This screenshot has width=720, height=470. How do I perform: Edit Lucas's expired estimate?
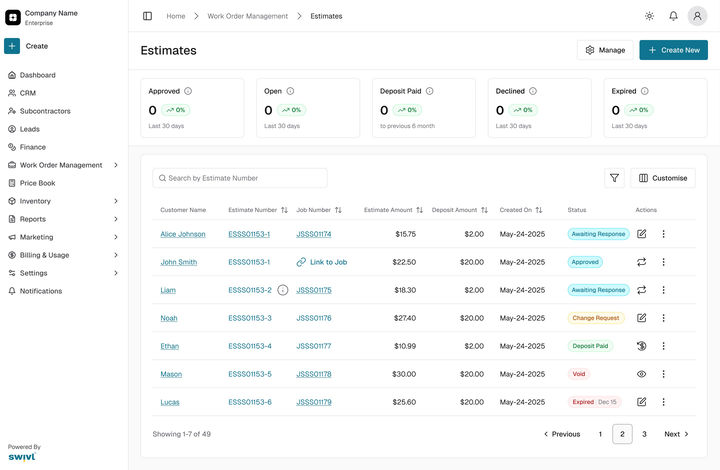(x=641, y=402)
